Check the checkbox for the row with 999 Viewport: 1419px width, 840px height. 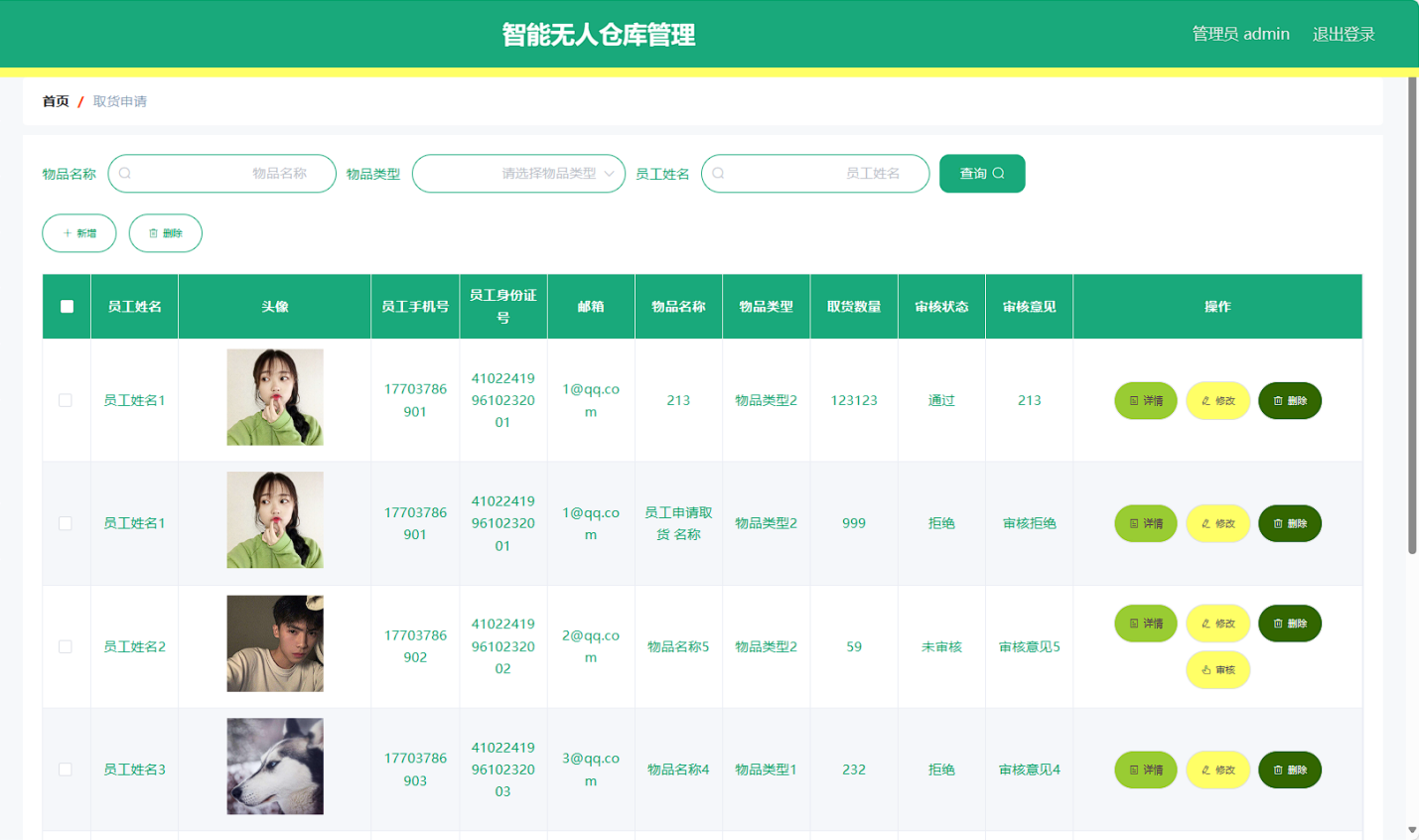(66, 523)
